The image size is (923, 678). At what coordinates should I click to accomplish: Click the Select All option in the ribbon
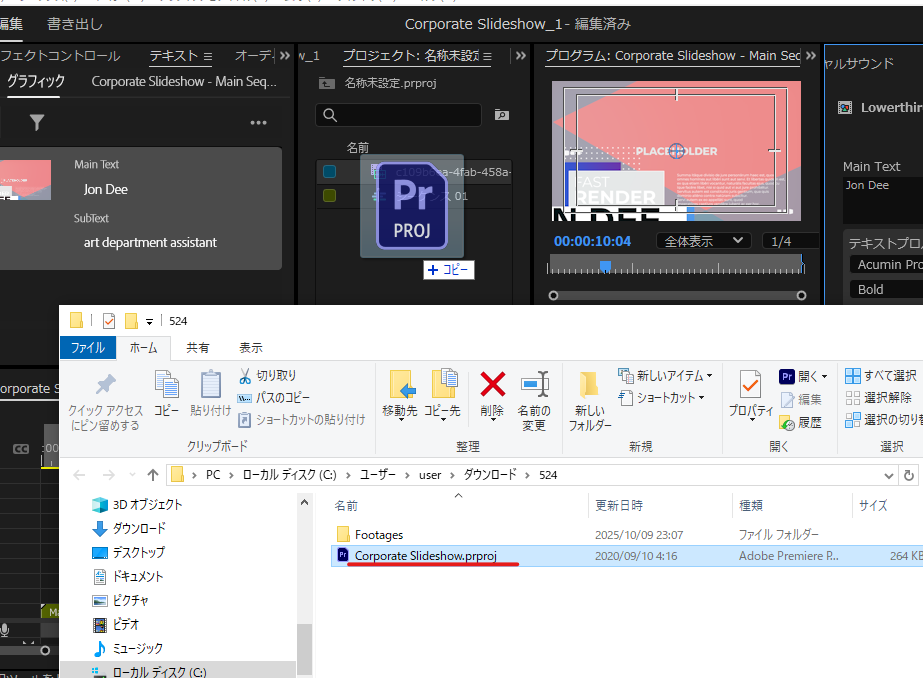tap(880, 376)
